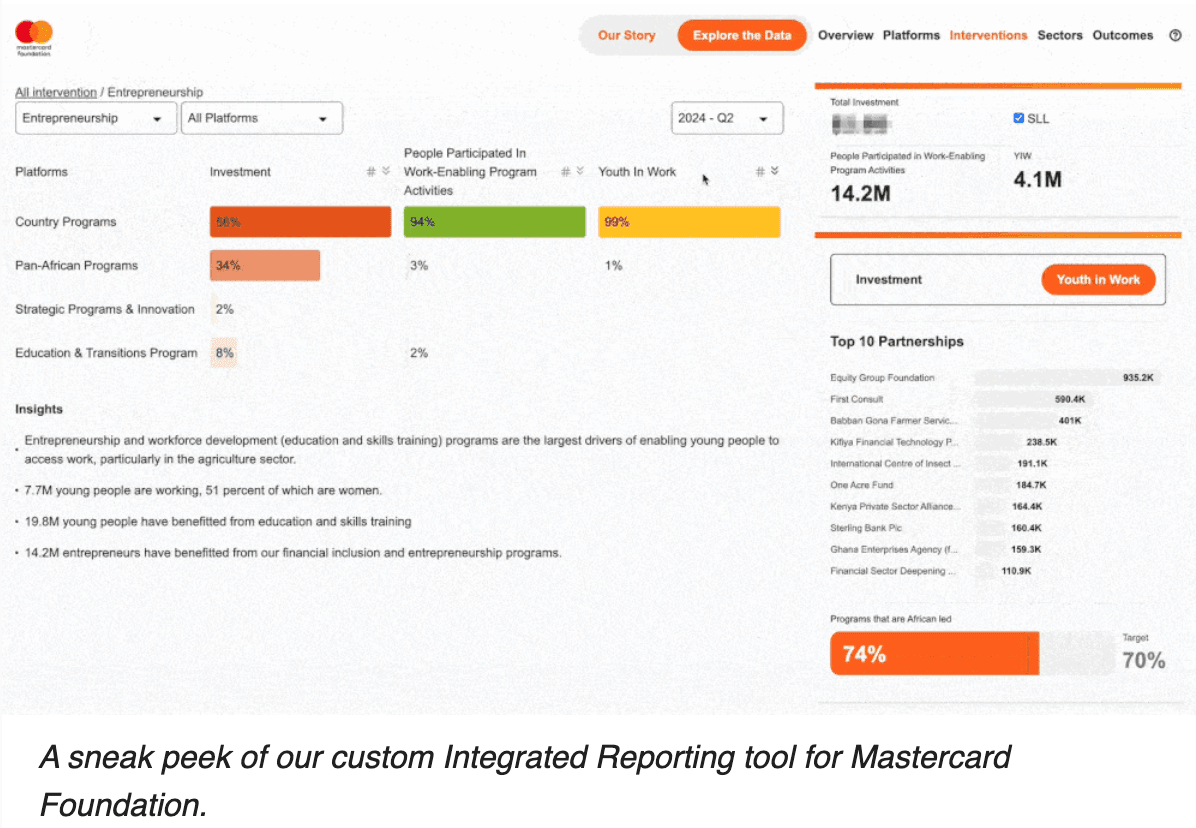Switch to the Outcomes tab
Viewport: 1196px width, 828px height.
tap(1122, 35)
